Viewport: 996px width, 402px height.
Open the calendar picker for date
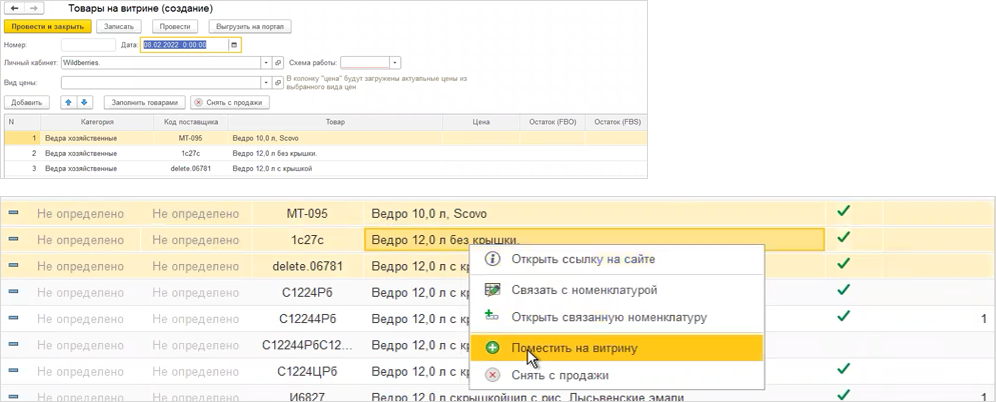[234, 45]
